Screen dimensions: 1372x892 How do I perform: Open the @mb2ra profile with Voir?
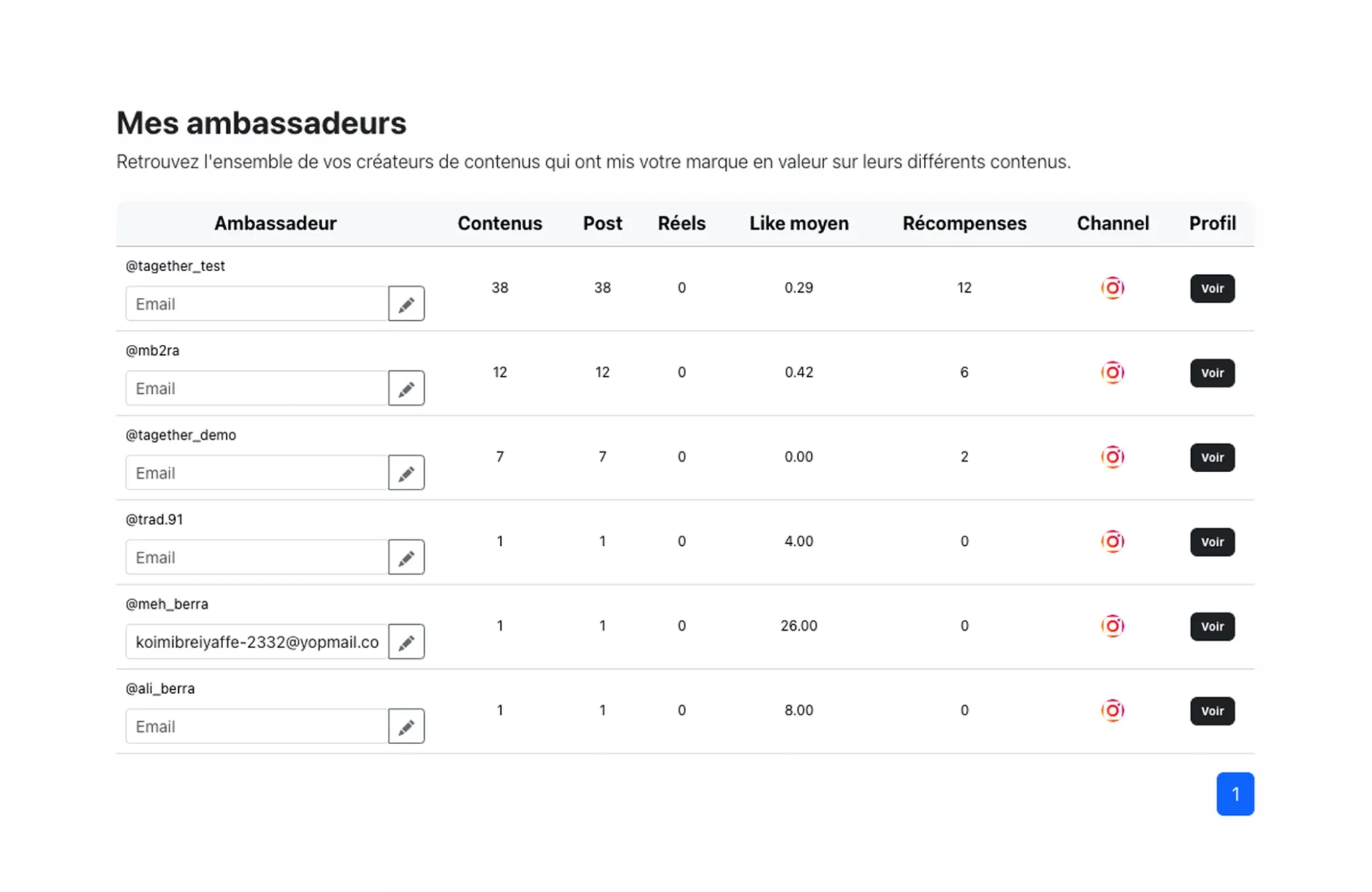click(1212, 373)
